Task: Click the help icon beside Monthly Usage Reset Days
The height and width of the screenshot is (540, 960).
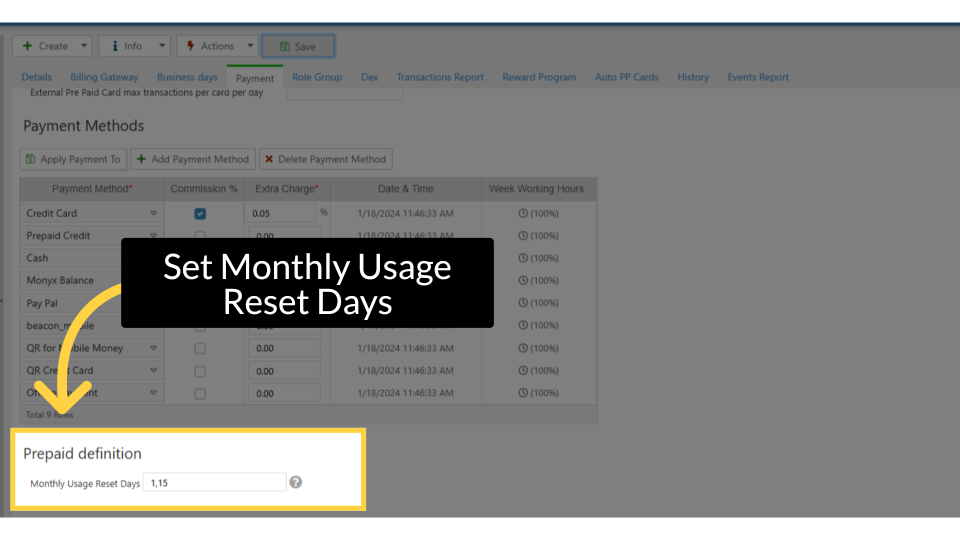Action: (x=295, y=483)
